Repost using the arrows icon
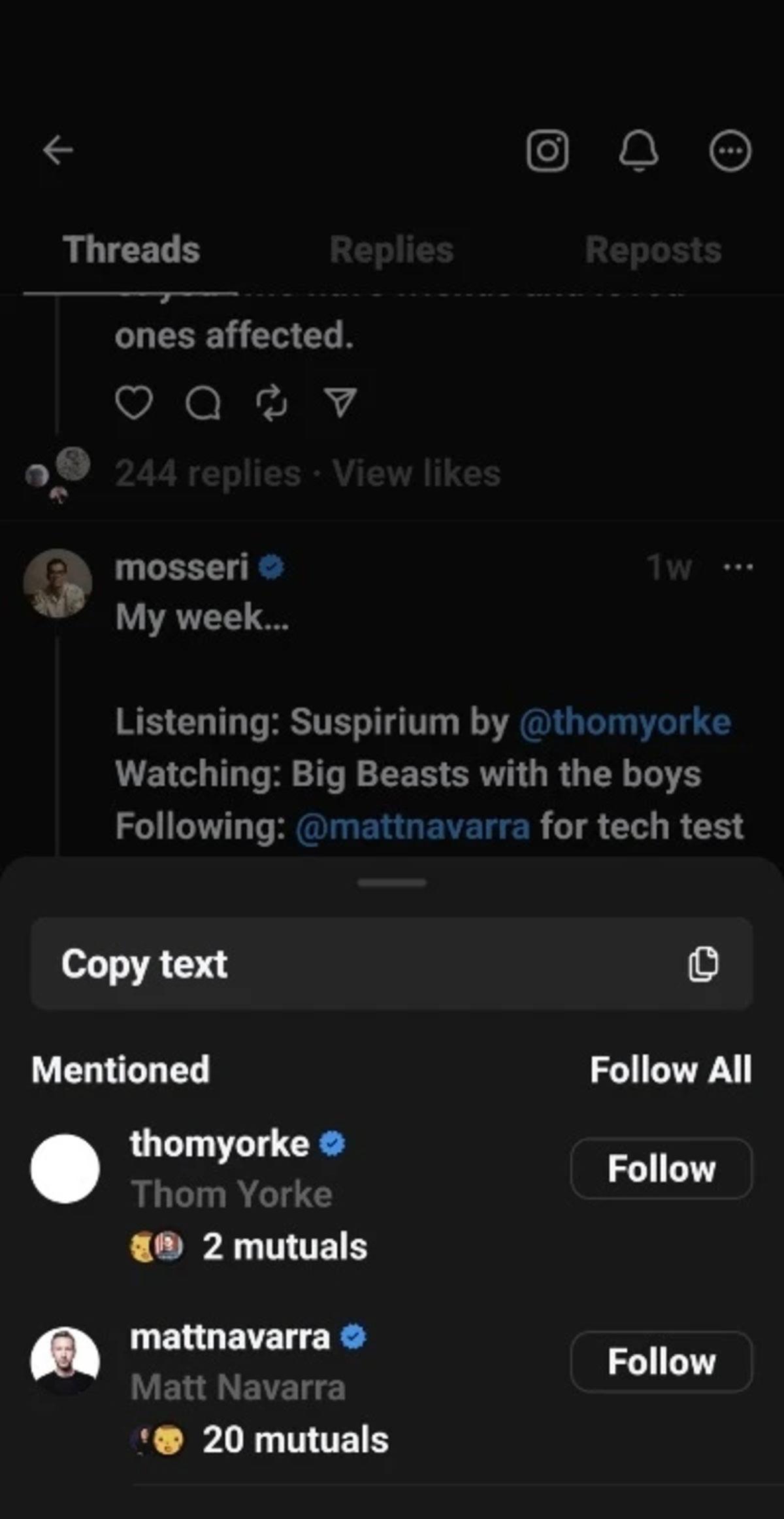This screenshot has height=1519, width=784. point(271,402)
